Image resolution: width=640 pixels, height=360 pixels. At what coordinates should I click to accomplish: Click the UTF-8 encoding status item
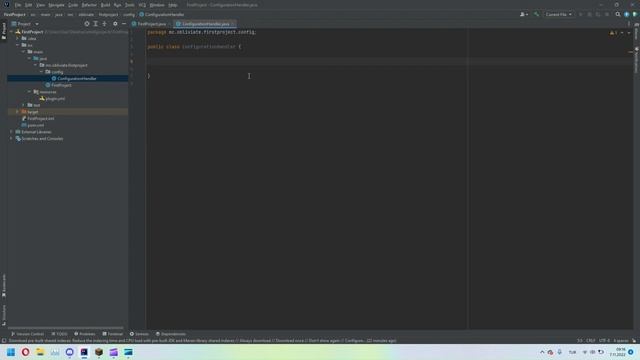pyautogui.click(x=604, y=340)
